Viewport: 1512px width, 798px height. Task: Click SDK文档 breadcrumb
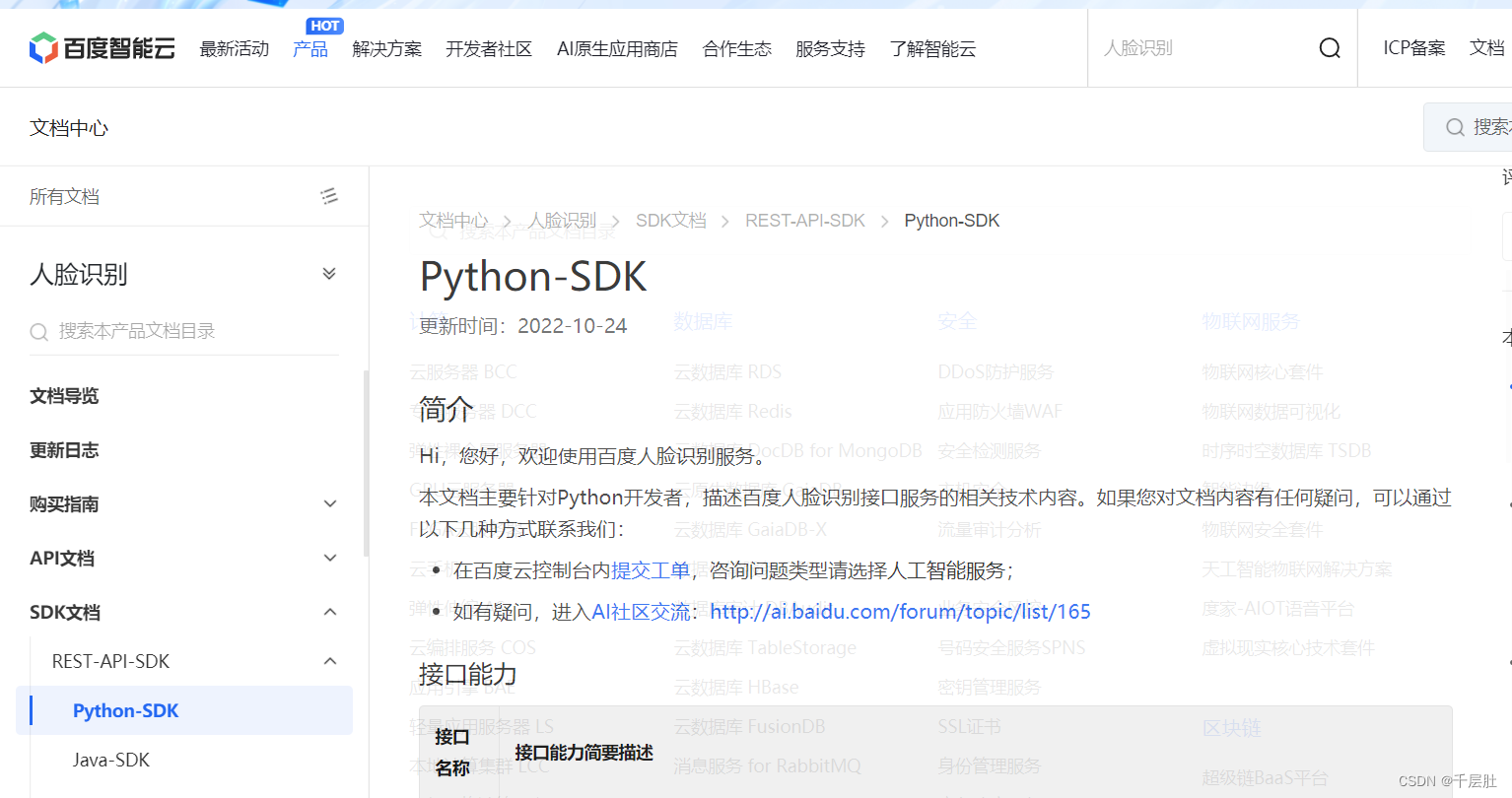tap(671, 221)
